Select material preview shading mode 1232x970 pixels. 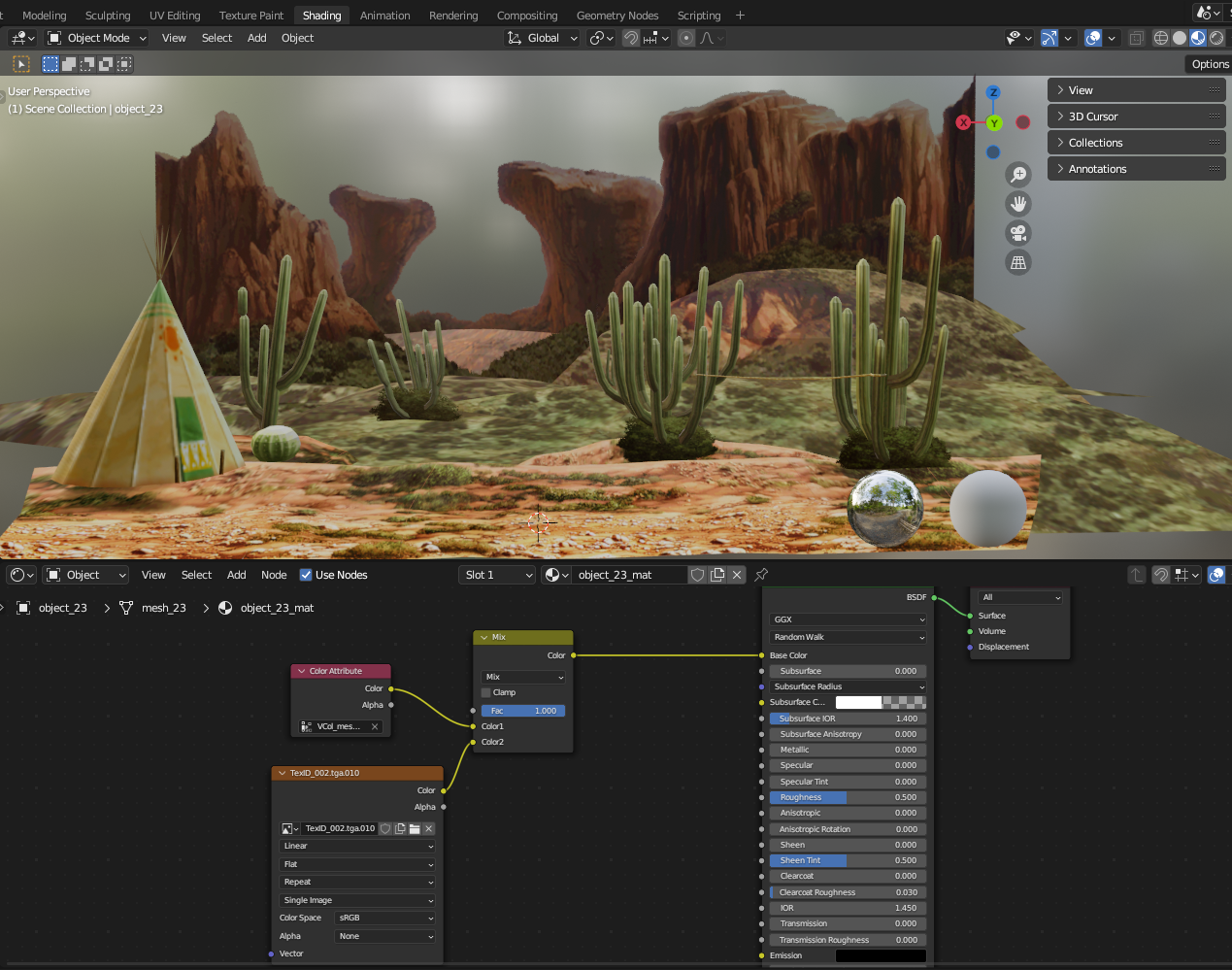(x=1198, y=38)
